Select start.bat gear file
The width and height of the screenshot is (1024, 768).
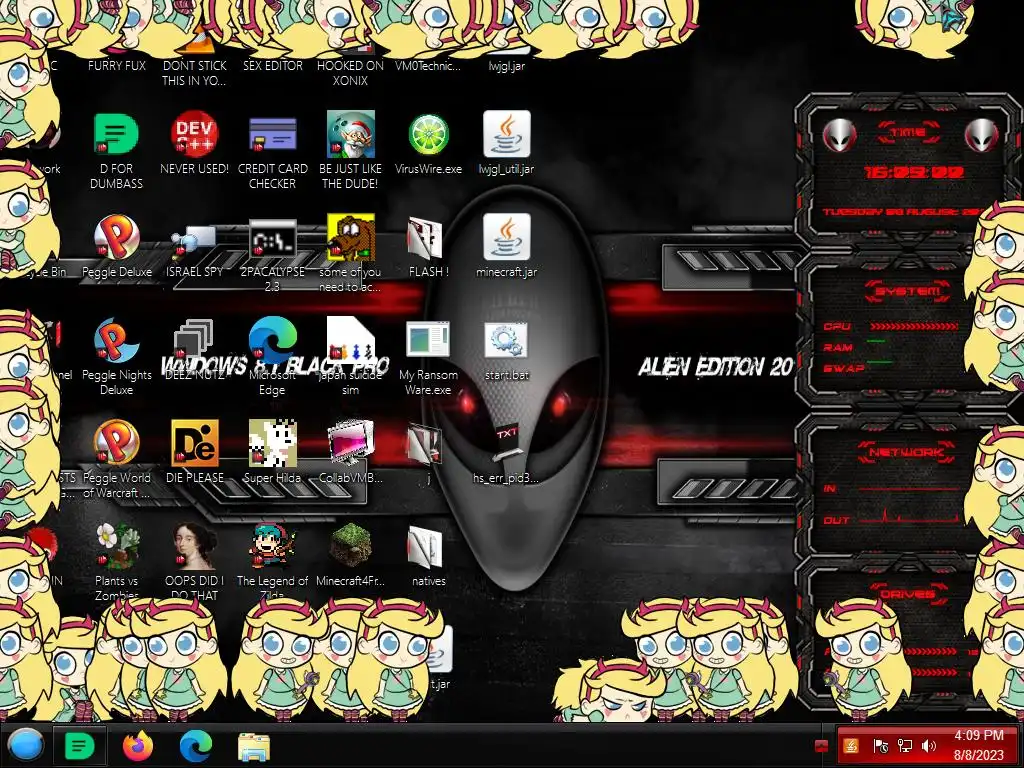[x=507, y=341]
